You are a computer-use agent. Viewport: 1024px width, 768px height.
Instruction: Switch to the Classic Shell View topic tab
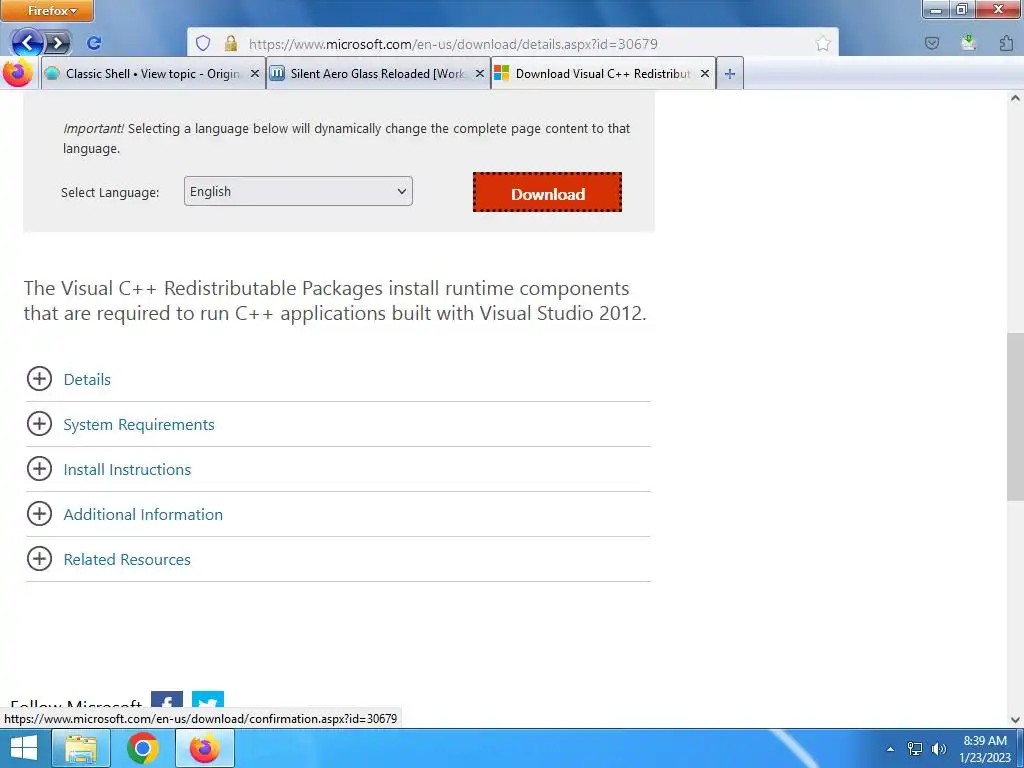click(153, 74)
